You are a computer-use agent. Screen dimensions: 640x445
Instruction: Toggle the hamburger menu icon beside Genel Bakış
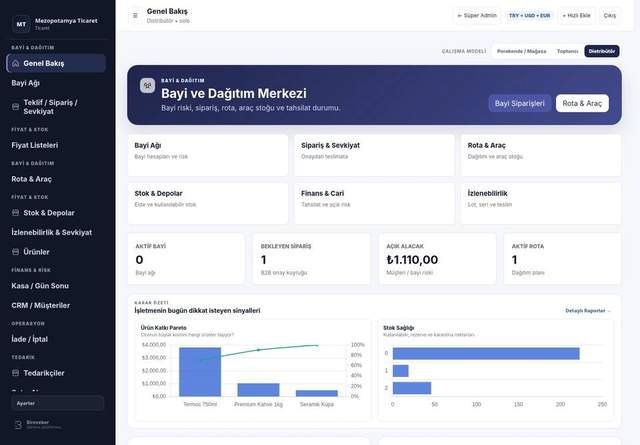(135, 16)
